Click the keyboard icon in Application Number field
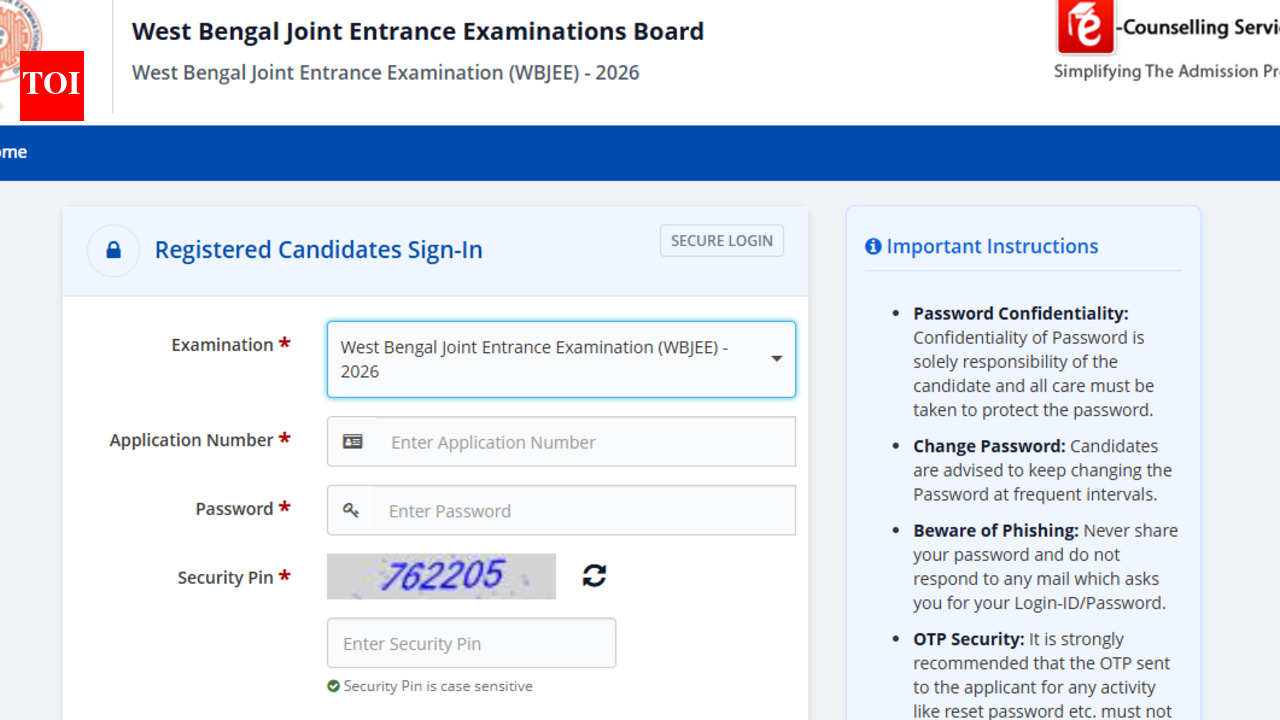1280x720 pixels. [x=352, y=440]
